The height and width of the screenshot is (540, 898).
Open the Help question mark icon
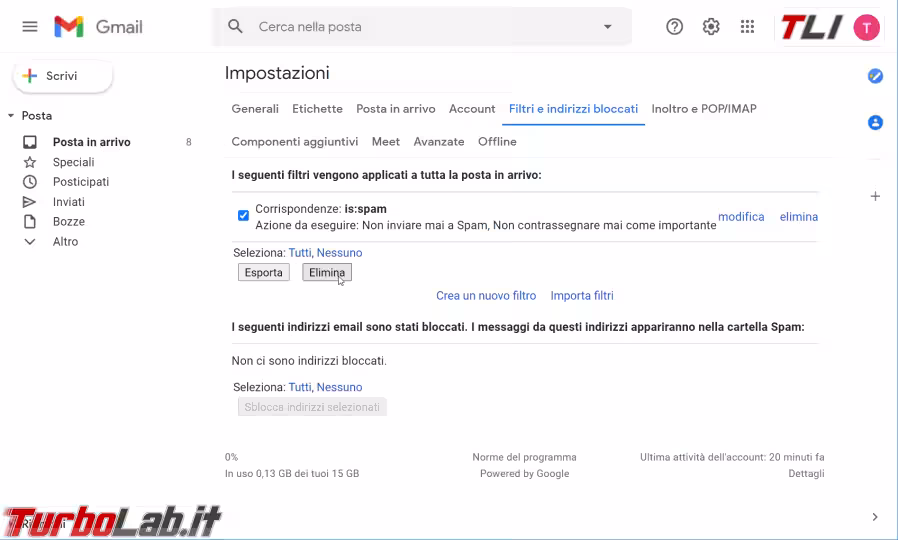[674, 27]
